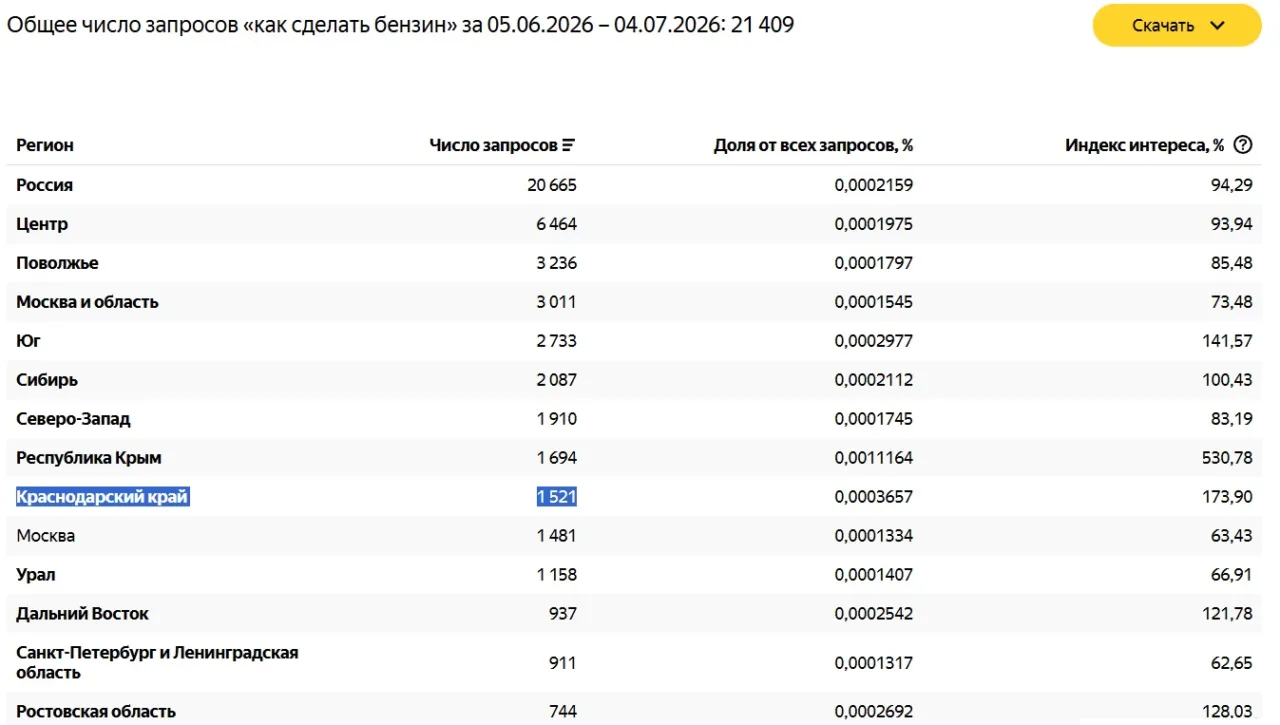
Task: Click the 1 158 request count cell
Action: coord(556,575)
